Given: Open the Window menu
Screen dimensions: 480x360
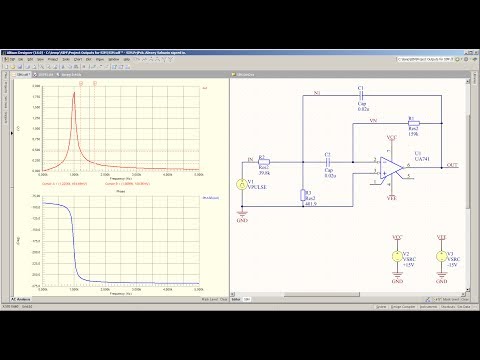Looking at the screenshot, I should point(114,59).
